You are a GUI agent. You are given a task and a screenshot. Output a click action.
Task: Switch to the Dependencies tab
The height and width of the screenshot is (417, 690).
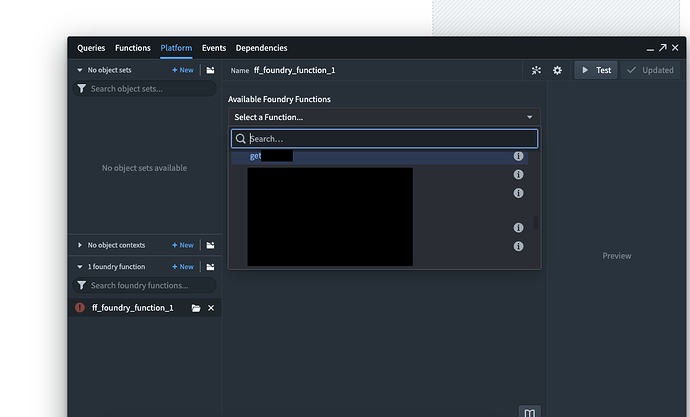click(x=261, y=48)
